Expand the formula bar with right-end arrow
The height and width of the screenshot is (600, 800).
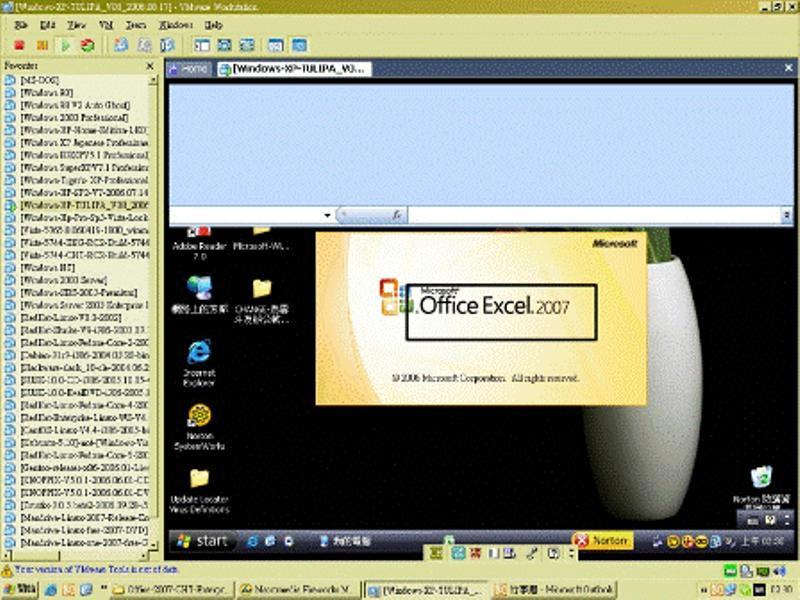786,215
